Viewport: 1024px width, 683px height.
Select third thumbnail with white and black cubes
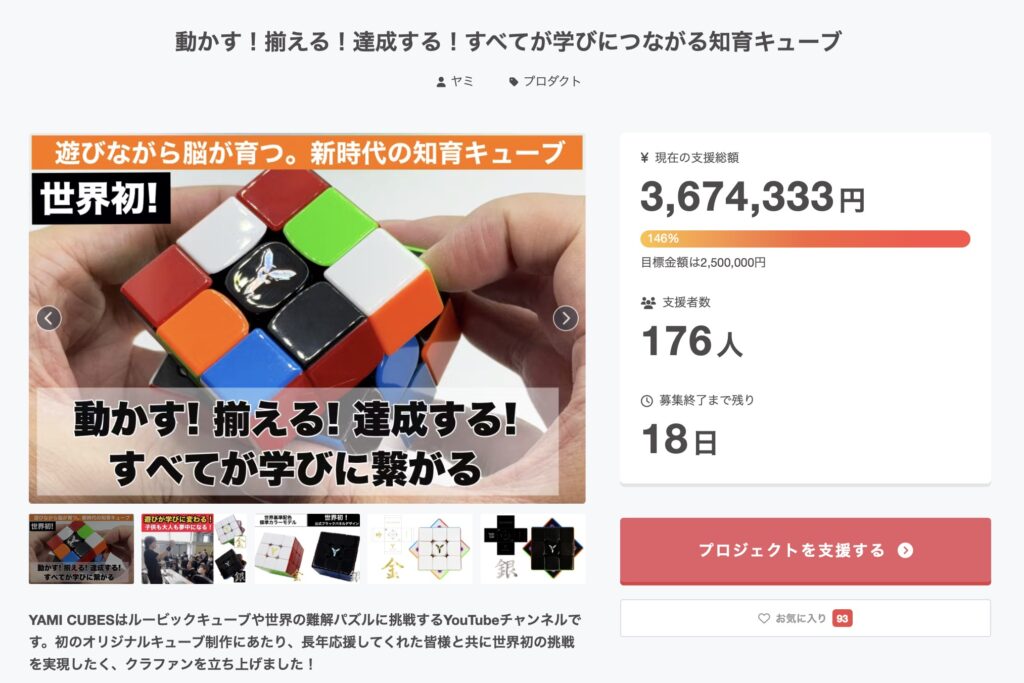(307, 548)
